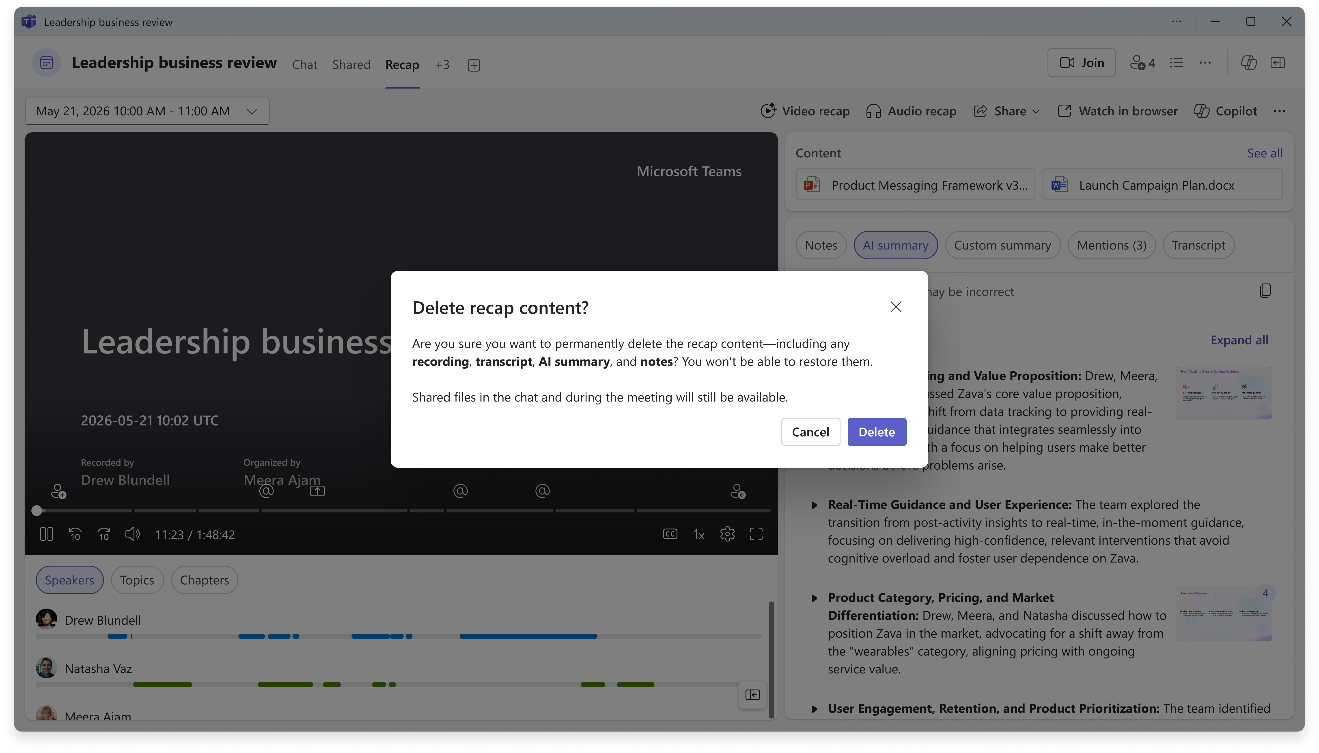Select the Speakers pill

click(70, 580)
